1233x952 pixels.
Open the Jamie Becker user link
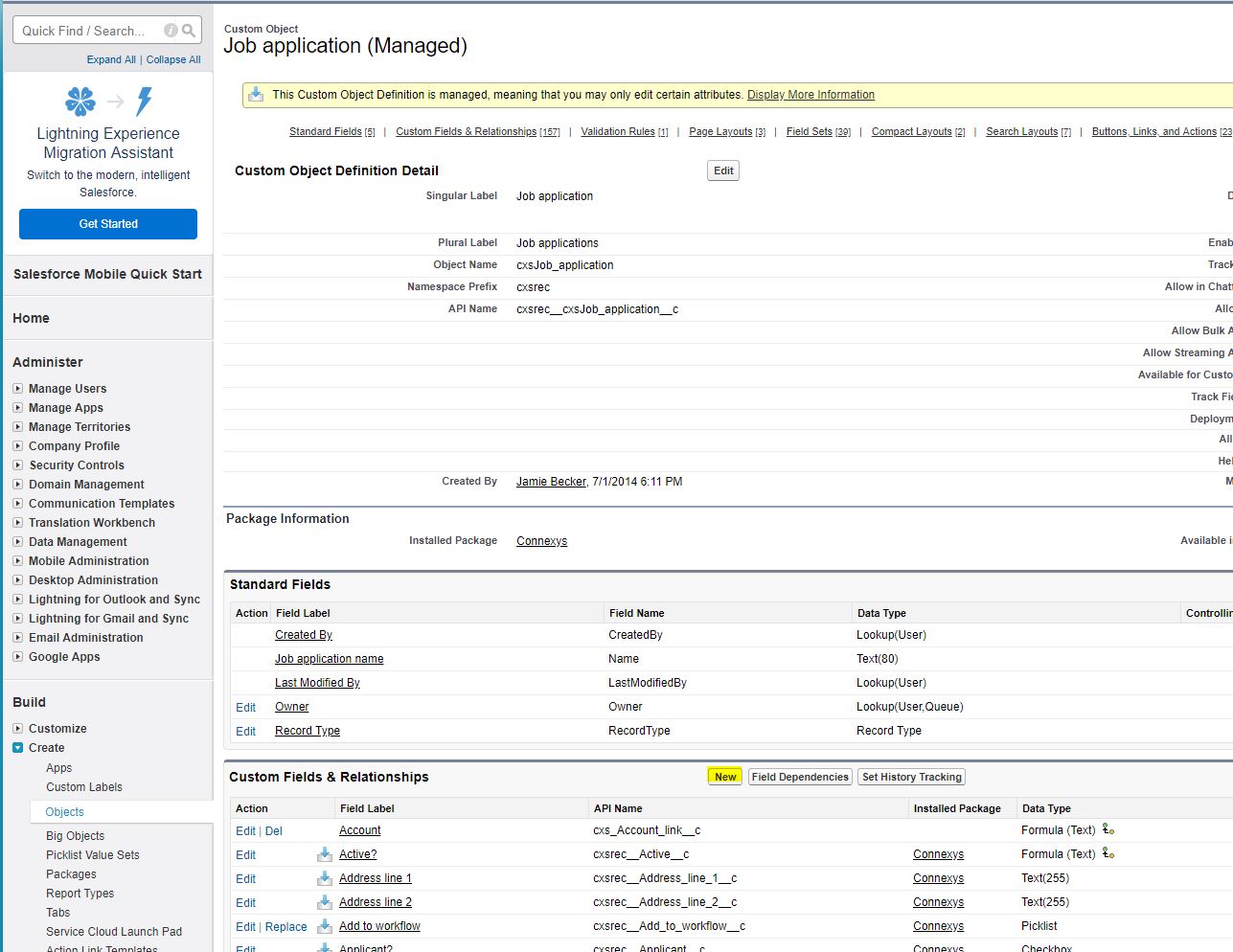pyautogui.click(x=551, y=482)
